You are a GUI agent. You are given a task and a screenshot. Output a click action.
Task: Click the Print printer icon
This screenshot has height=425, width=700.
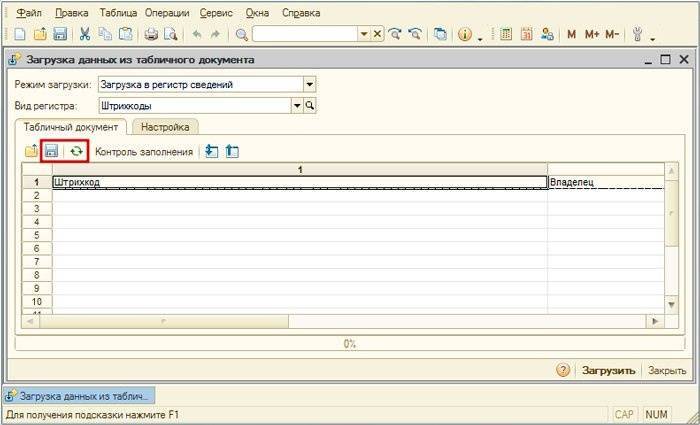(x=151, y=34)
